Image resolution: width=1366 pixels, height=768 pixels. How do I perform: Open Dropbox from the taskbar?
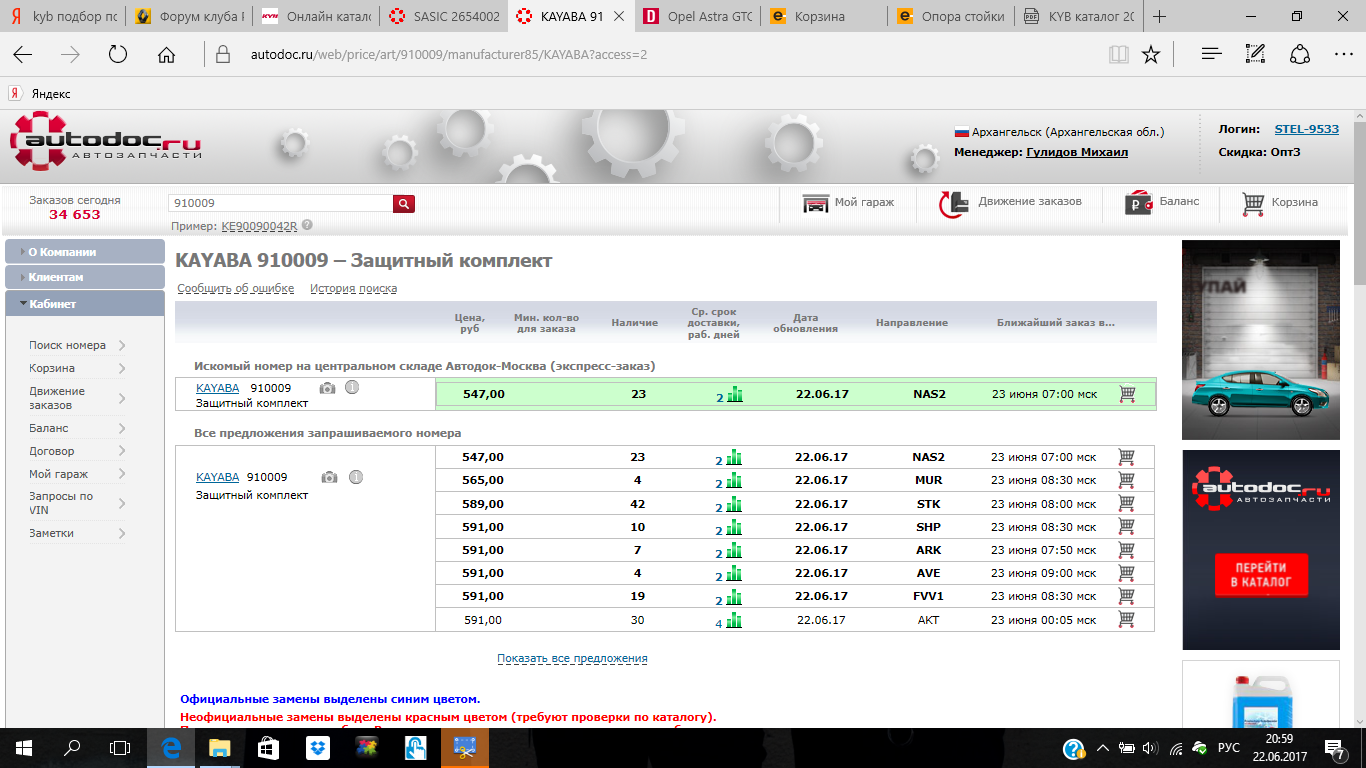click(x=318, y=747)
